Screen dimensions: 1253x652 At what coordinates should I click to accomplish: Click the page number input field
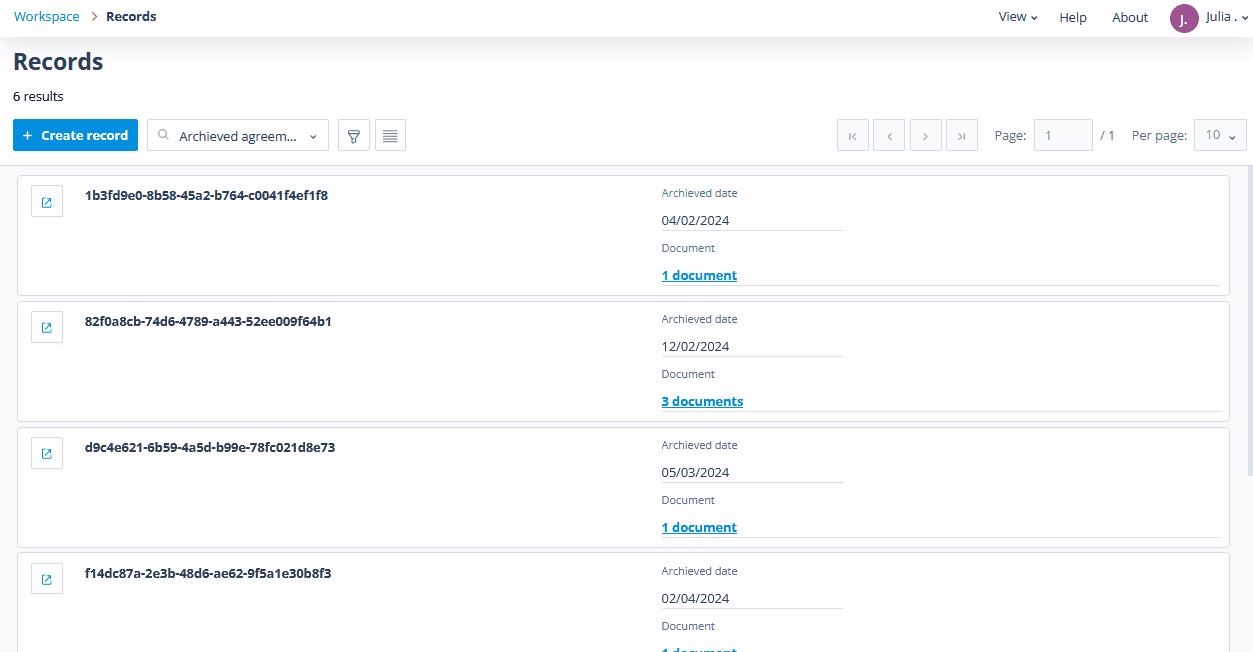pos(1063,136)
